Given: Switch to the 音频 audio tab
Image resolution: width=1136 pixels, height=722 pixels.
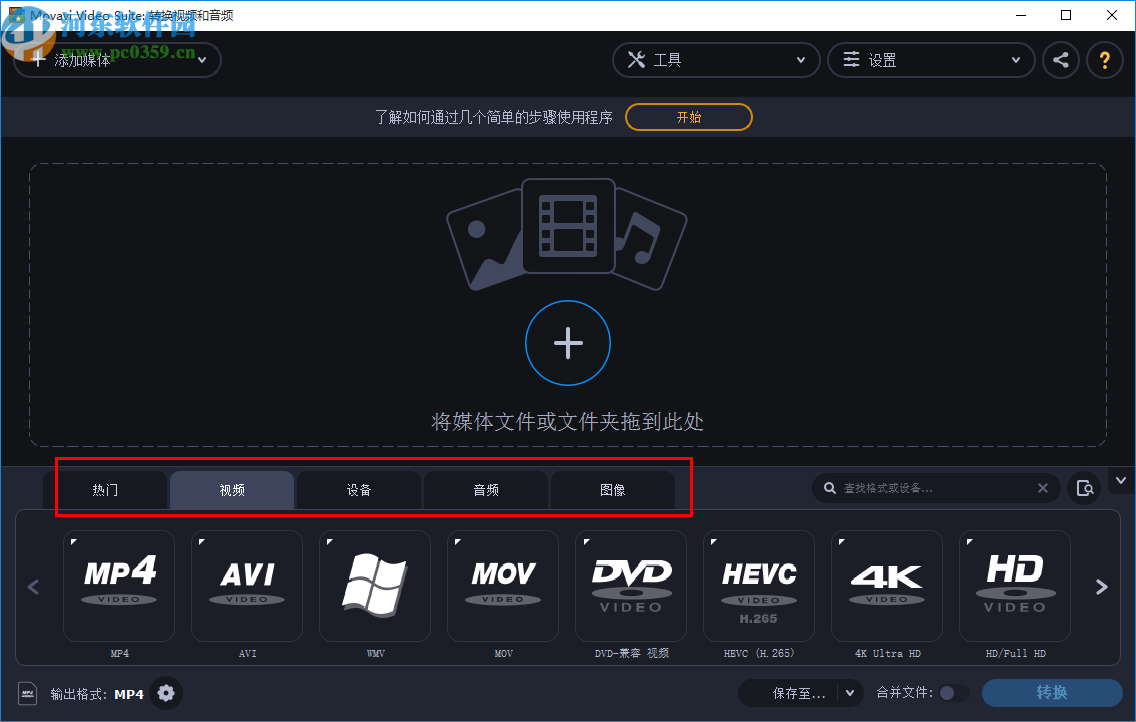Looking at the screenshot, I should point(486,490).
